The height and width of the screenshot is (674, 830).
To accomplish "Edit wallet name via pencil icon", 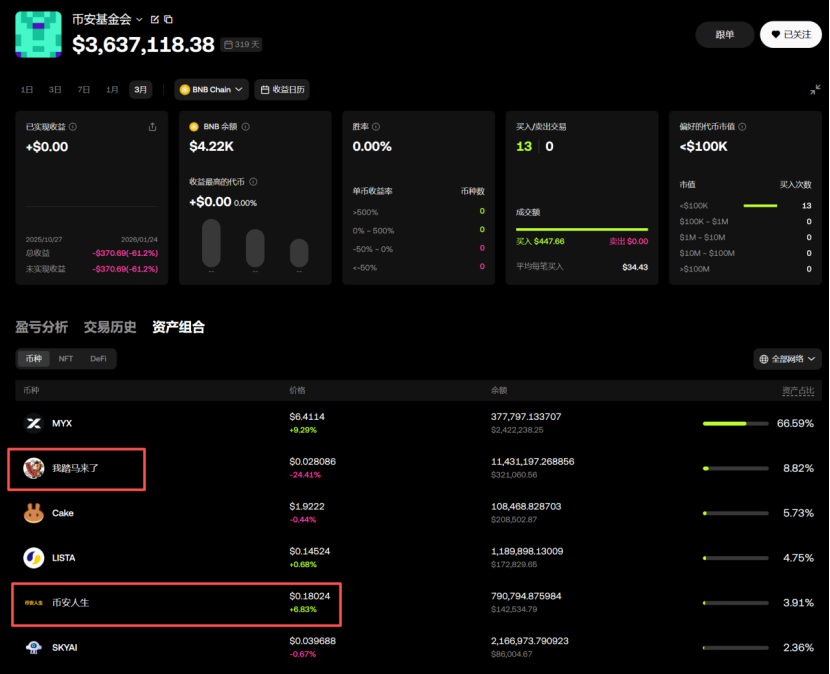I will 155,20.
